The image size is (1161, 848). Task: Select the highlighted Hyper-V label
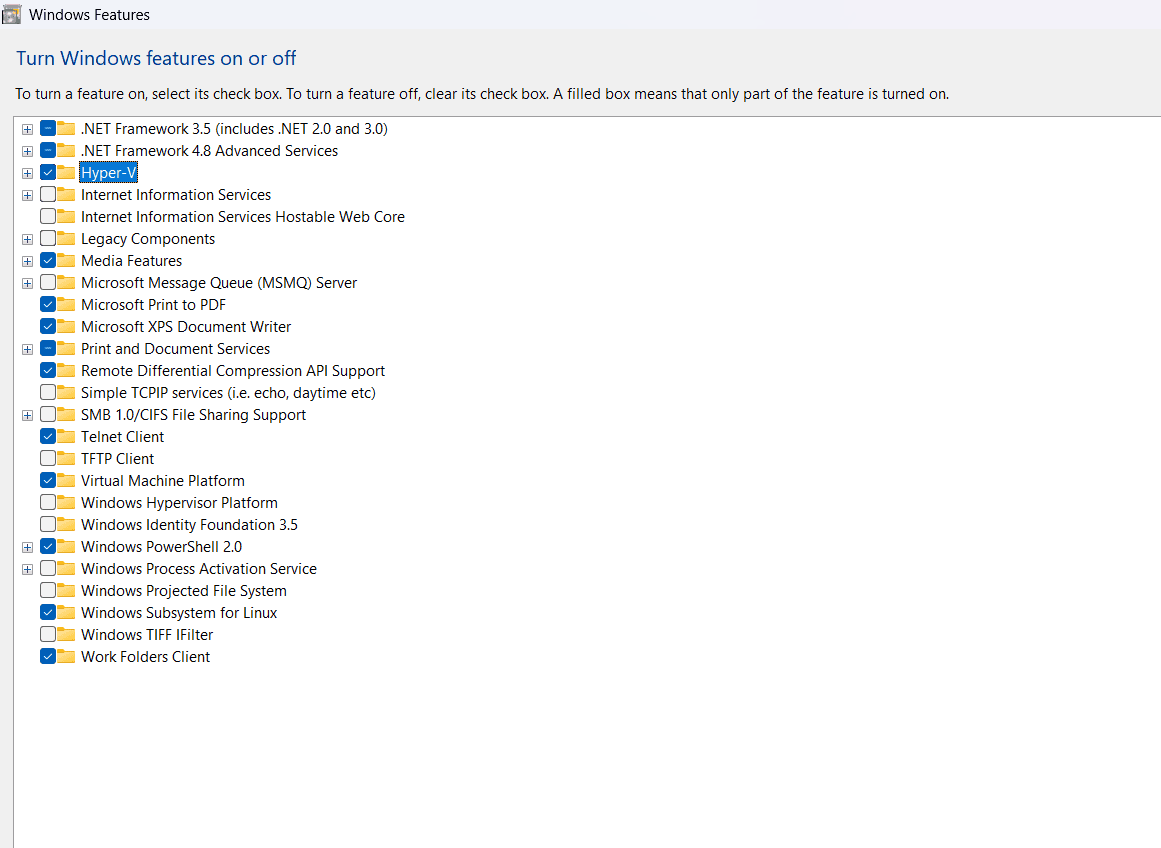coord(109,173)
